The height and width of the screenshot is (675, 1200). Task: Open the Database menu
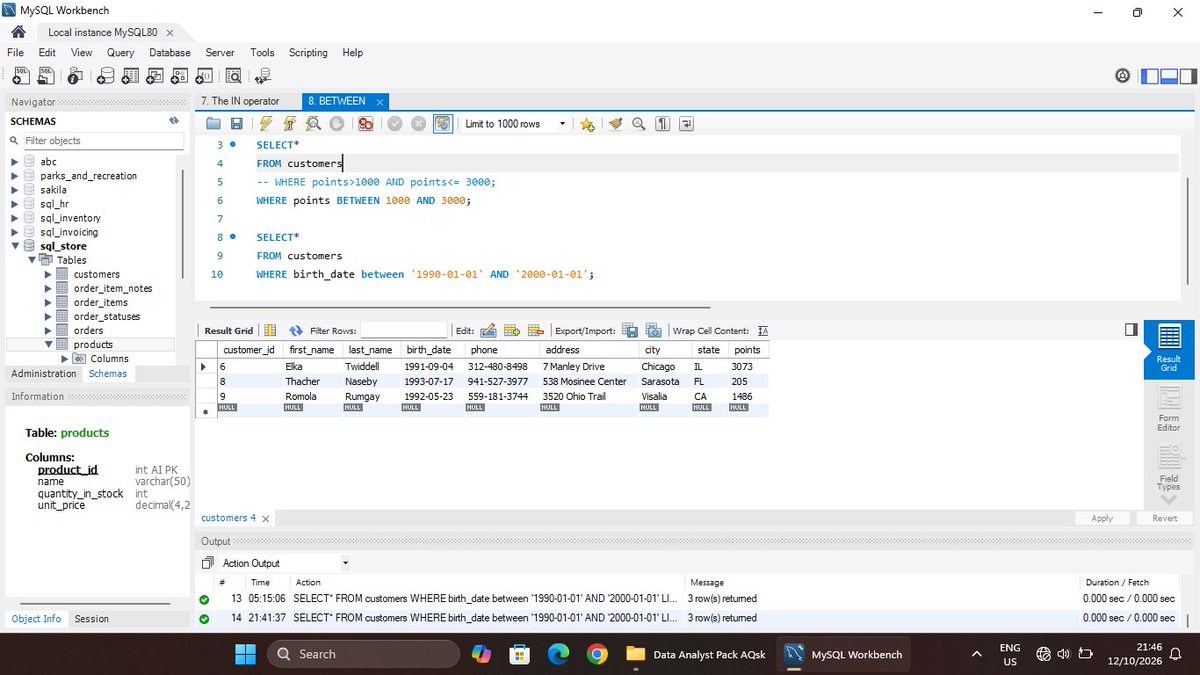(170, 53)
